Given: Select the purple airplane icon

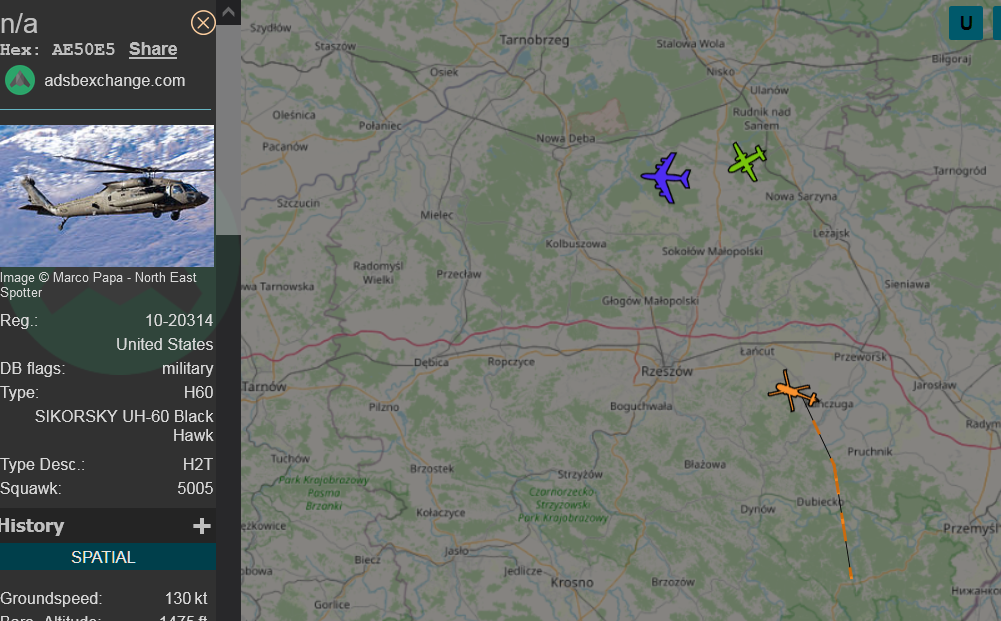Looking at the screenshot, I should pos(666,177).
